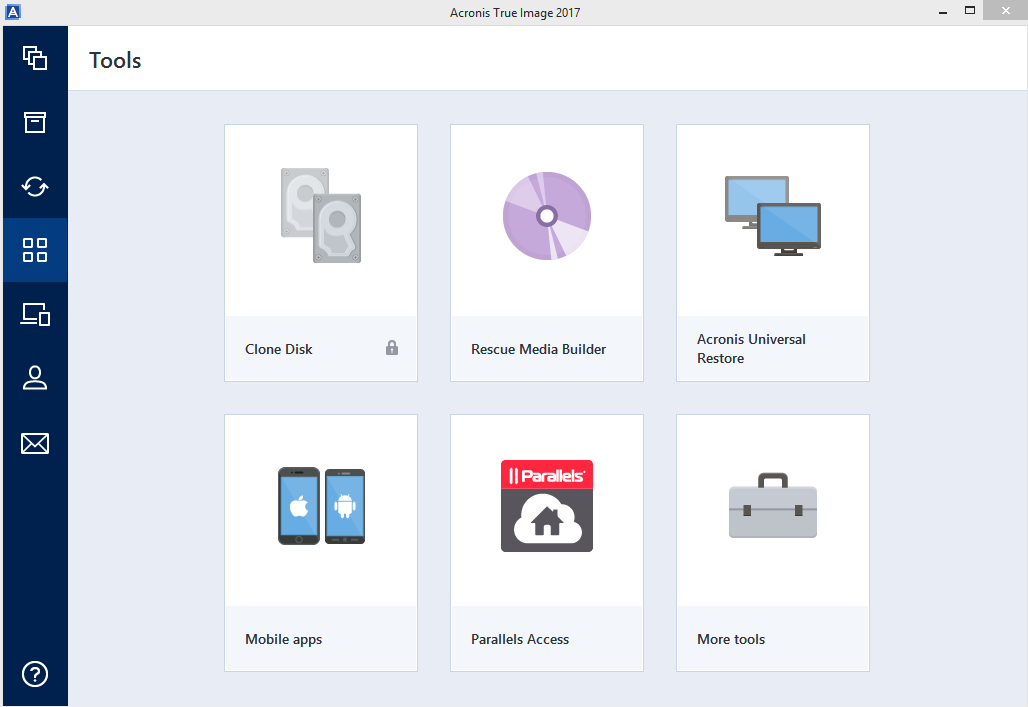Image resolution: width=1028 pixels, height=707 pixels.
Task: Open the Dashboard devices sidebar icon
Action: tap(35, 315)
